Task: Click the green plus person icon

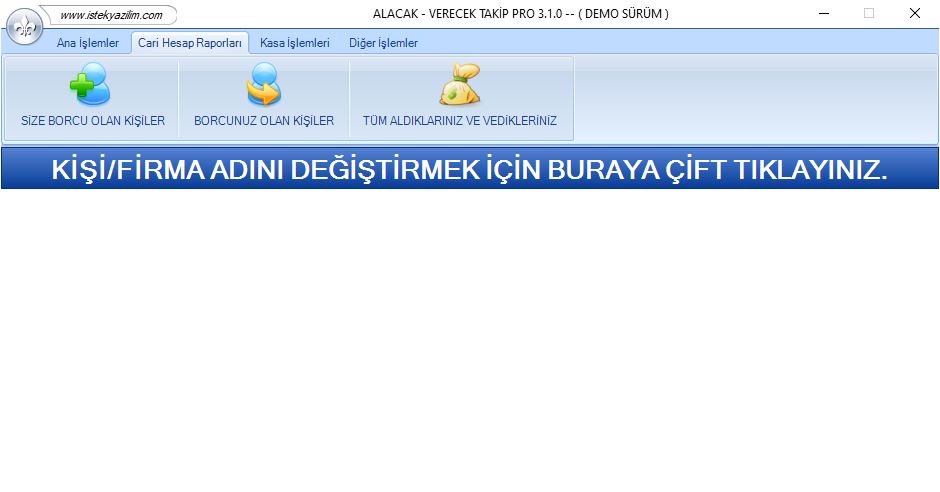Action: click(x=90, y=84)
